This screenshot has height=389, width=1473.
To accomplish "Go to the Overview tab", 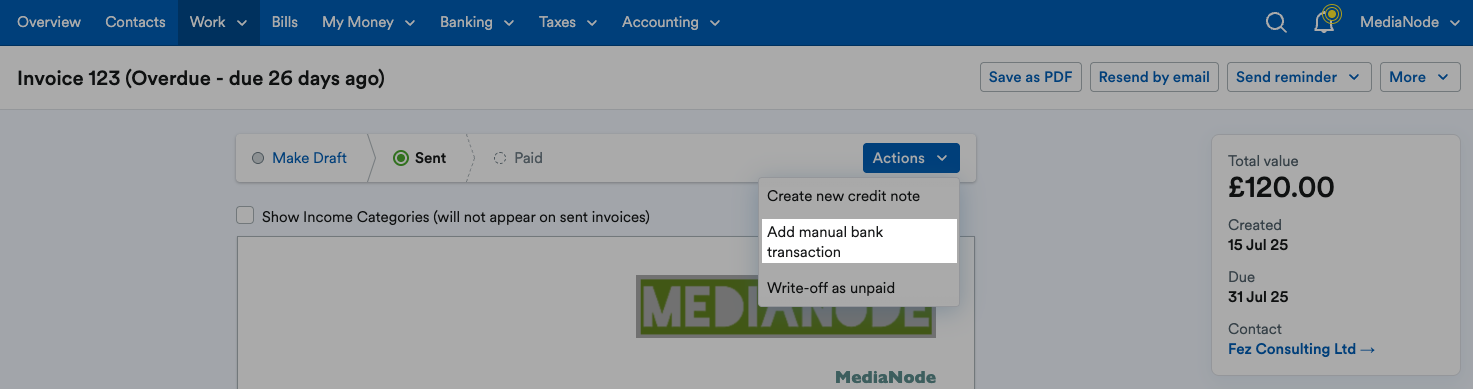I will (x=49, y=22).
